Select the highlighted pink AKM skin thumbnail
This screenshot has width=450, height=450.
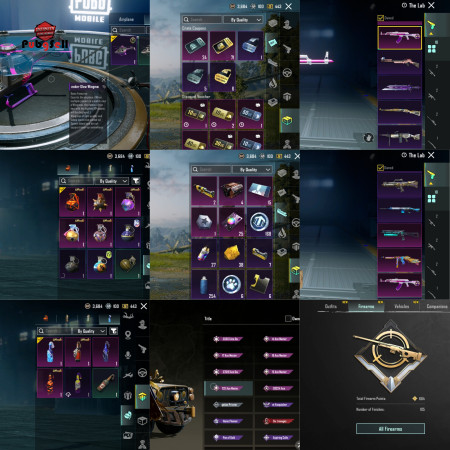[399, 38]
